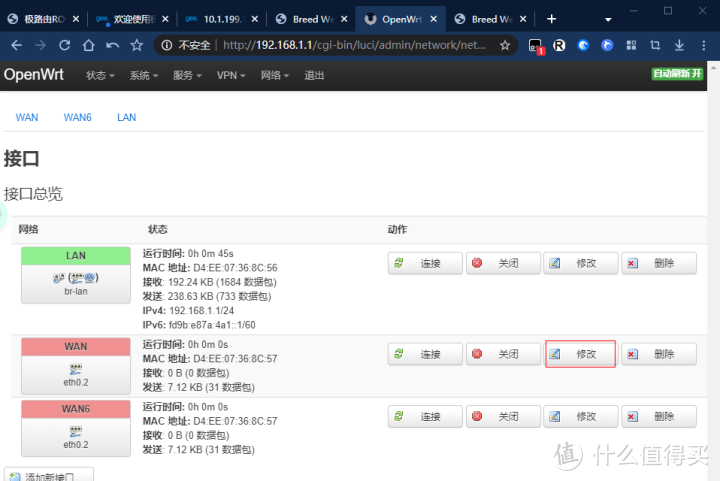Click 删除 button for WAN interface

(x=659, y=354)
